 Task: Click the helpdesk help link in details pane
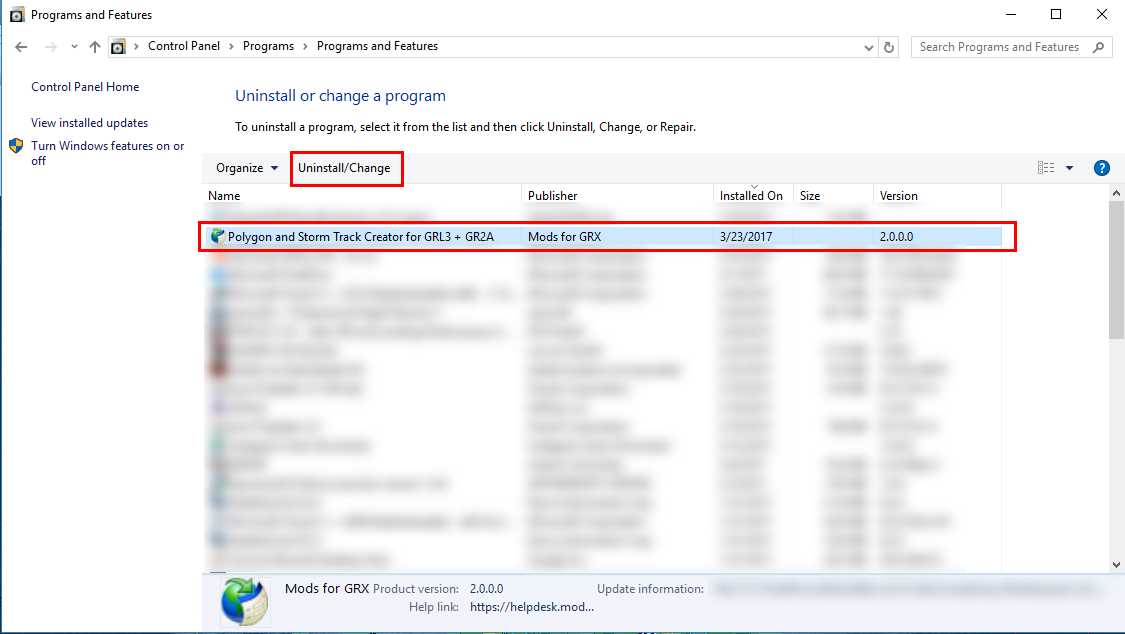532,607
